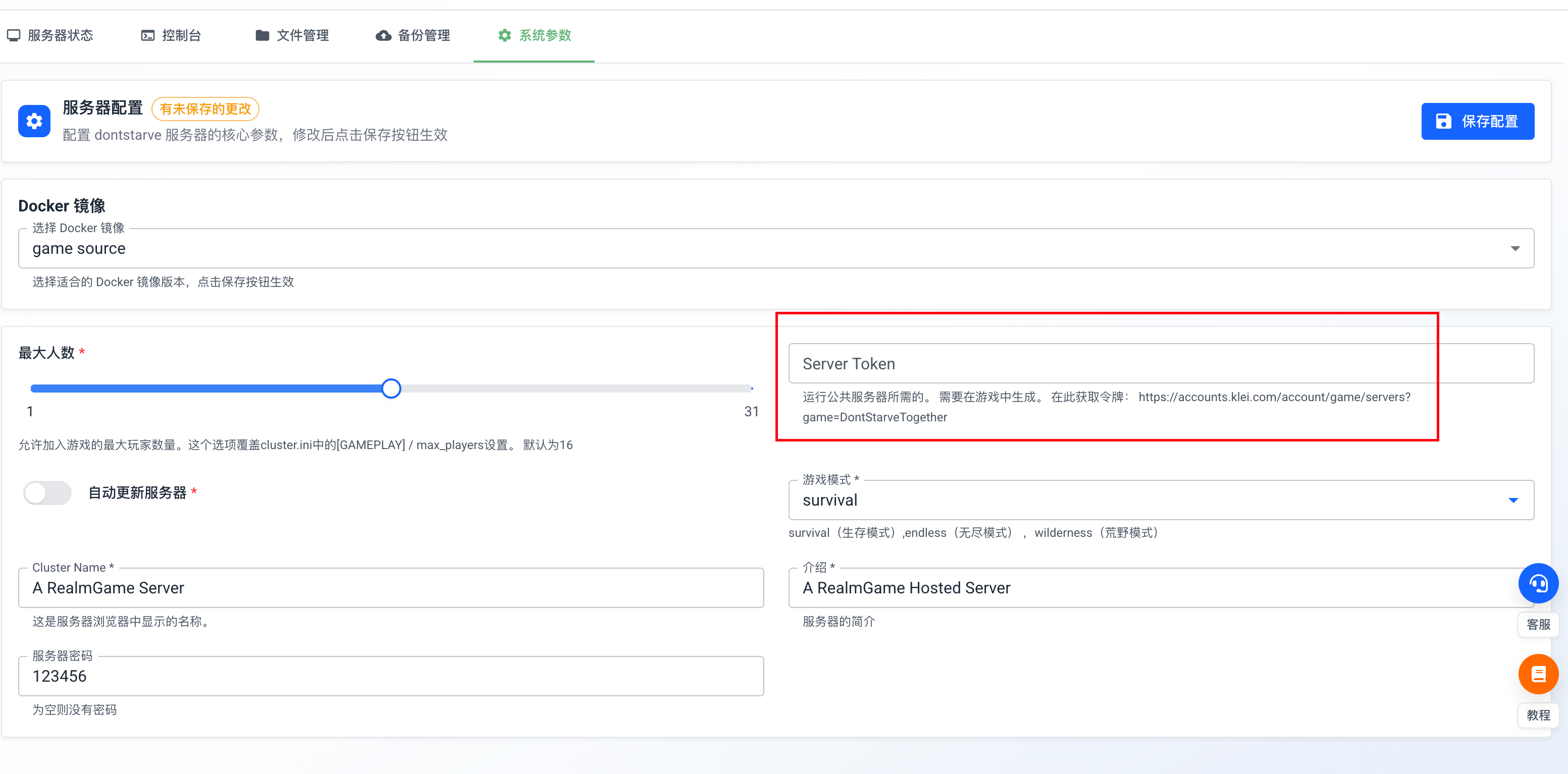This screenshot has width=1568, height=774.
Task: Open the orange 教程 tutorial icon
Action: click(1538, 674)
